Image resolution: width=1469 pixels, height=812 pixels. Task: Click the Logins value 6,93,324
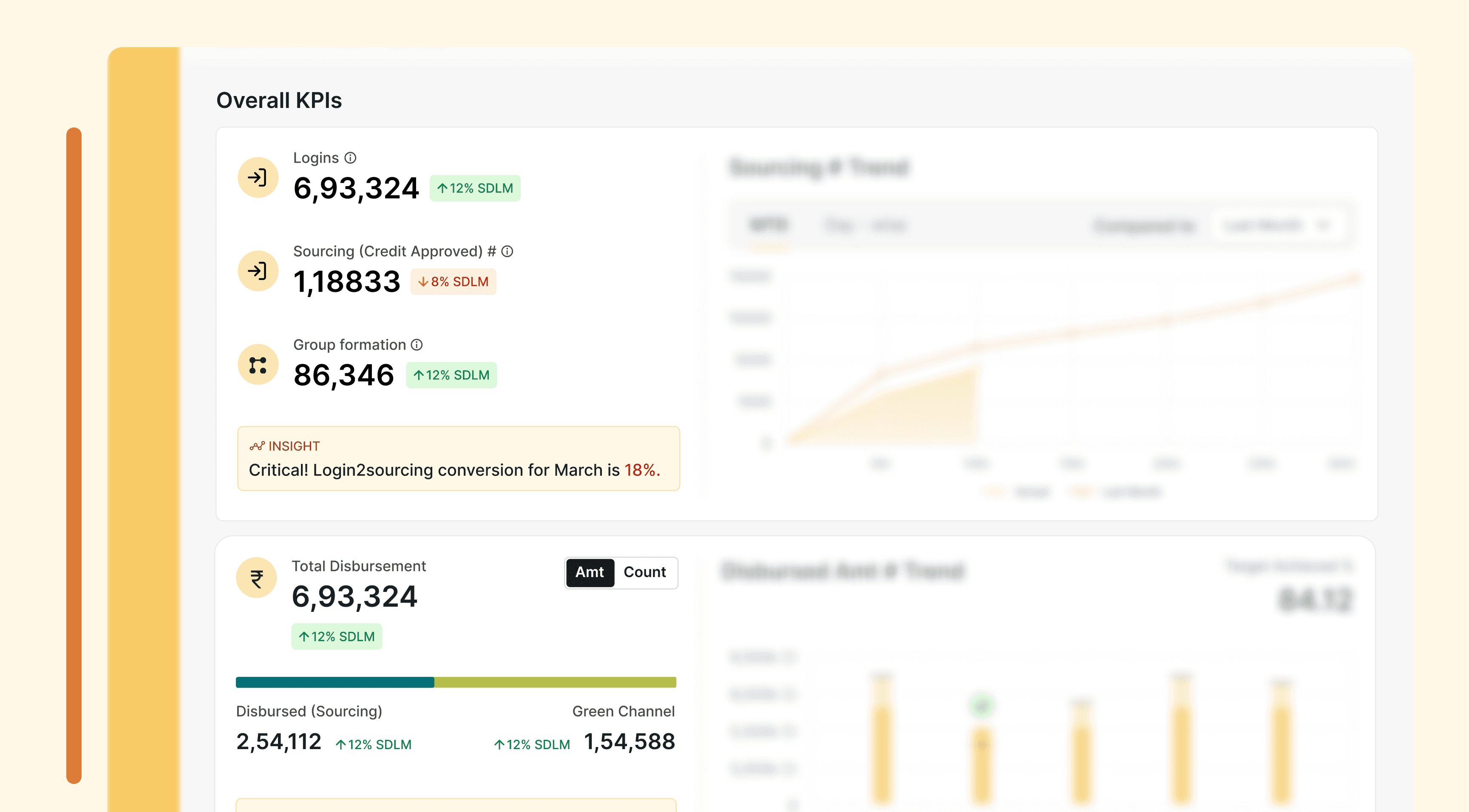[x=356, y=188]
